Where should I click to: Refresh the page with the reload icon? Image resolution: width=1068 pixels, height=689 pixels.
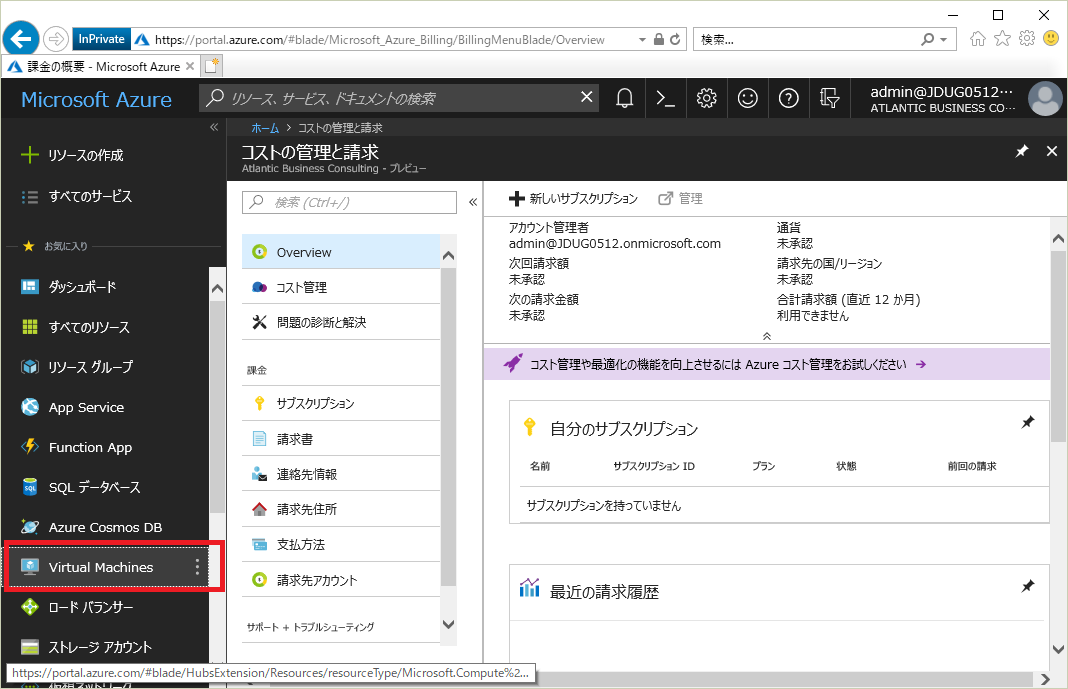click(x=675, y=39)
